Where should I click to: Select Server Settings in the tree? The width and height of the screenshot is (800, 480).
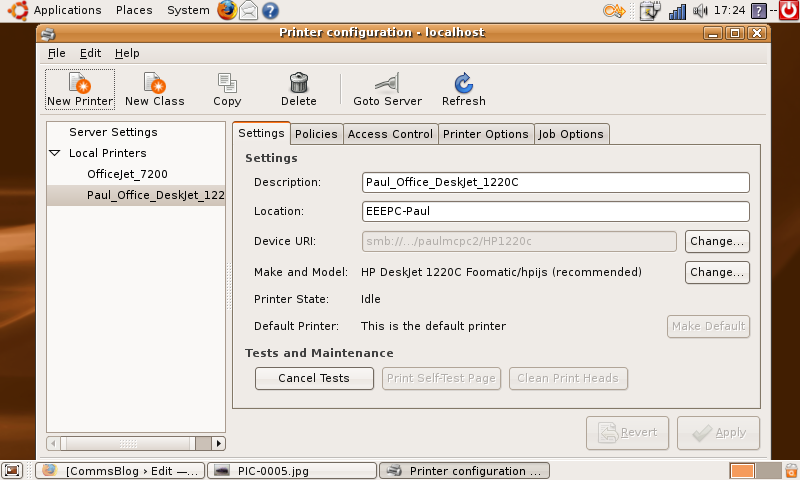point(113,132)
